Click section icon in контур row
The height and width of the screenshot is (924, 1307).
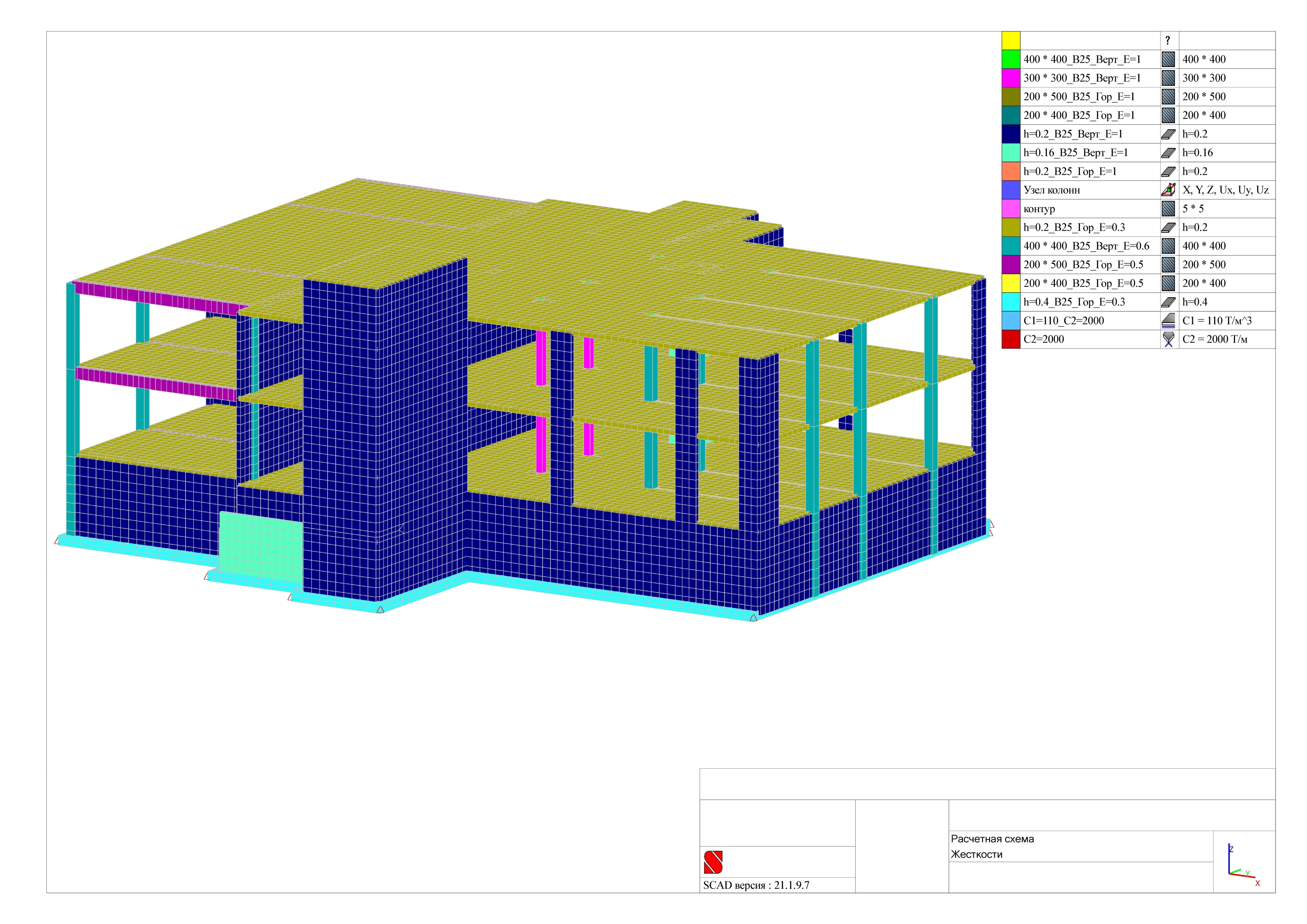[x=1168, y=209]
